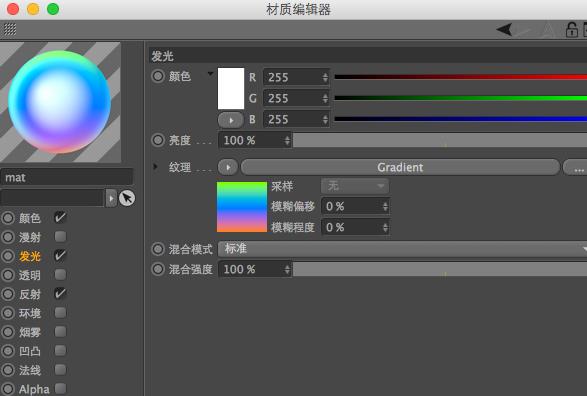This screenshot has width=587, height=396.
Task: Enable the 烟雾 channel checkbox
Action: coord(60,332)
